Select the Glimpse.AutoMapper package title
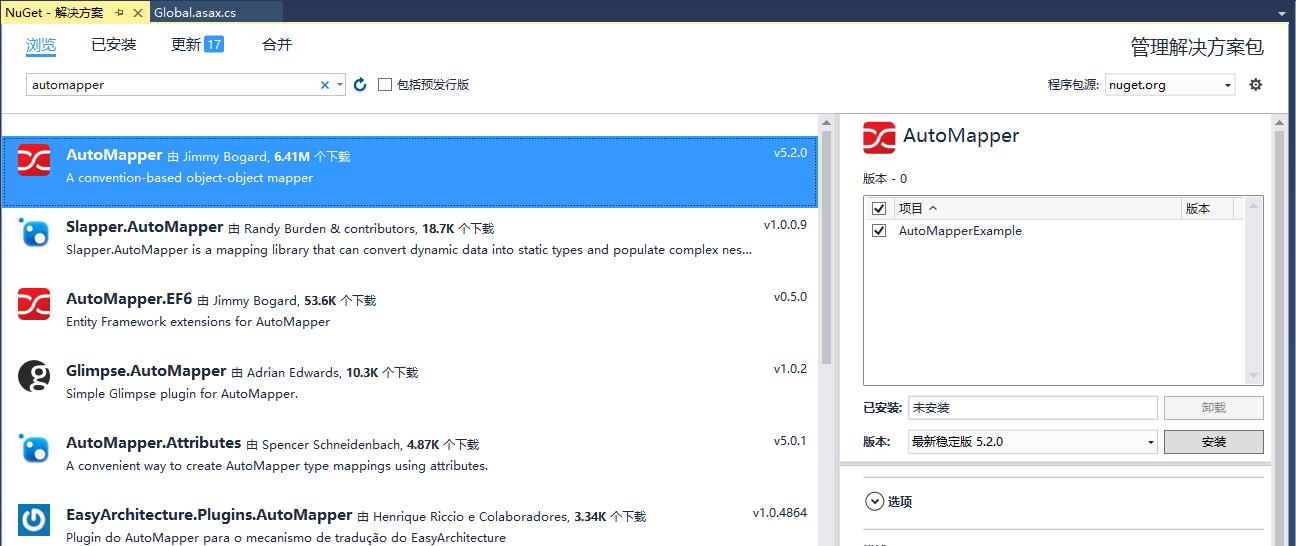Screen dimensions: 1296x546 click(x=146, y=371)
